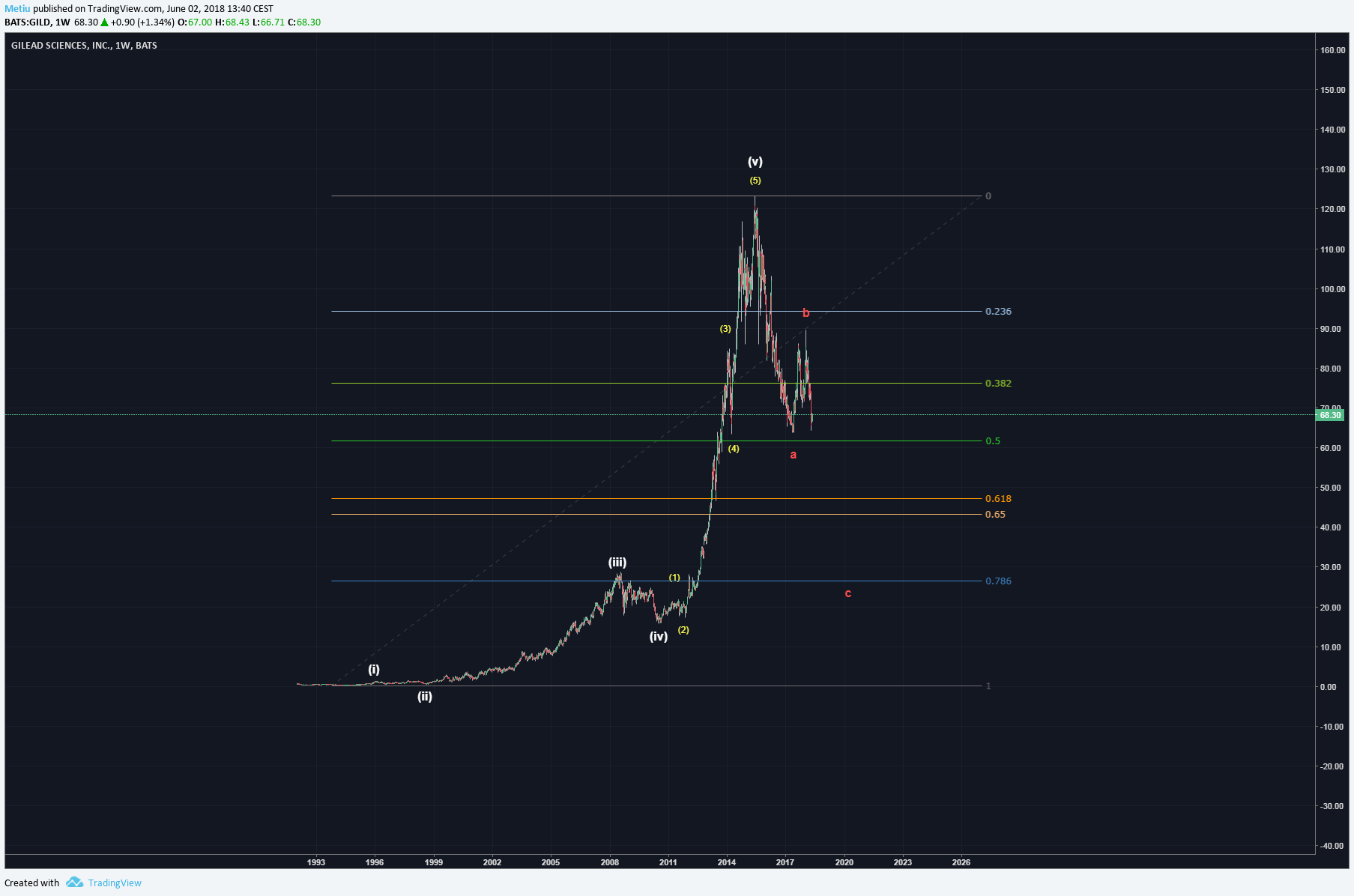The image size is (1354, 896).
Task: Select the yellow wave (1) label
Action: (674, 578)
